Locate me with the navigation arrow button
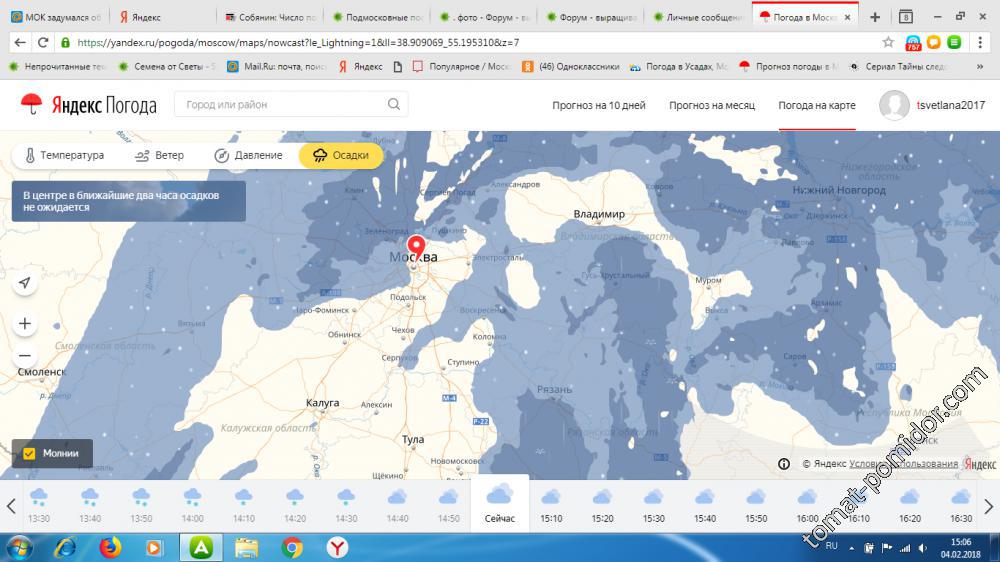This screenshot has width=1000, height=562. [x=25, y=283]
